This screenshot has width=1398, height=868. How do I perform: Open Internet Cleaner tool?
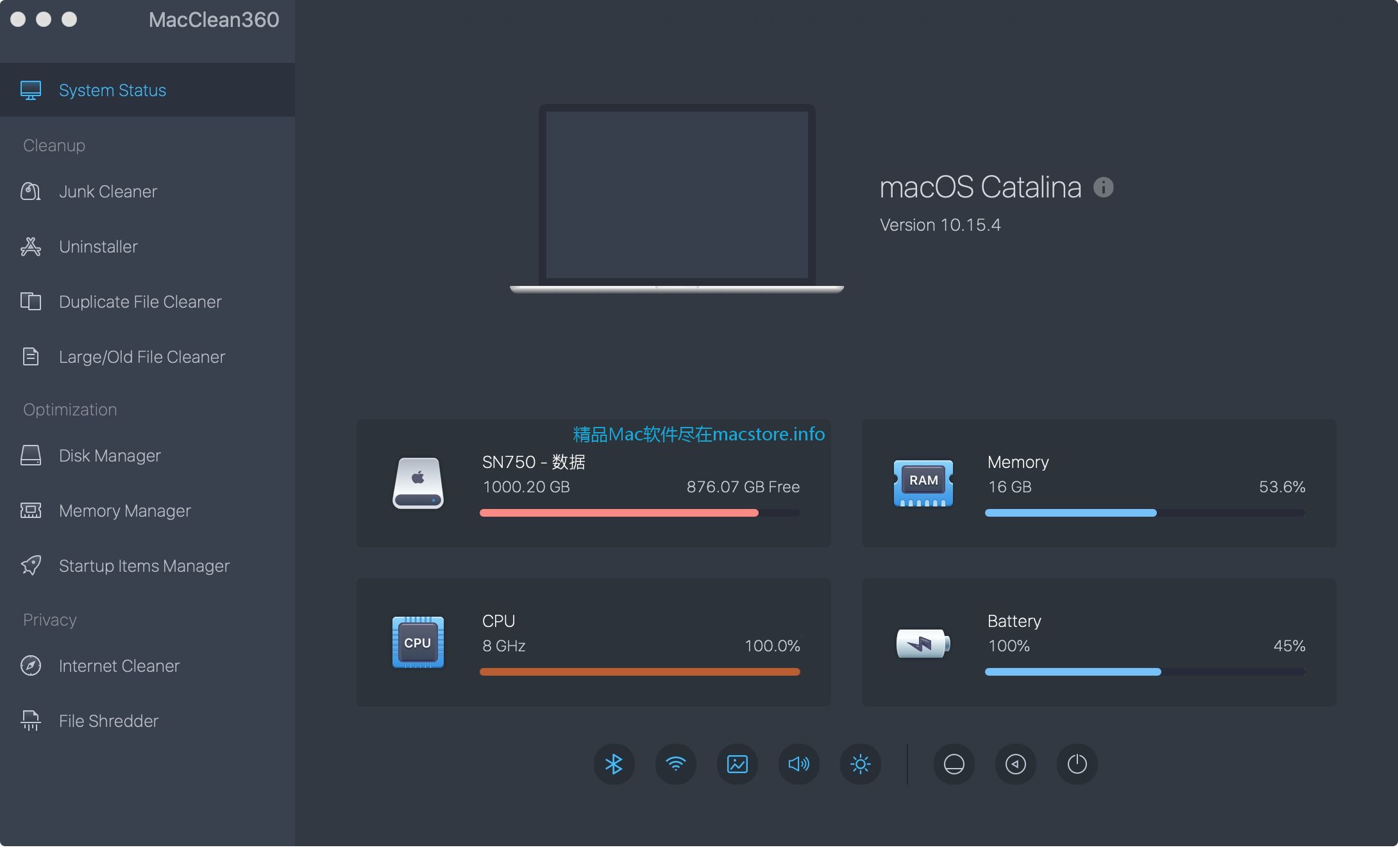click(119, 665)
